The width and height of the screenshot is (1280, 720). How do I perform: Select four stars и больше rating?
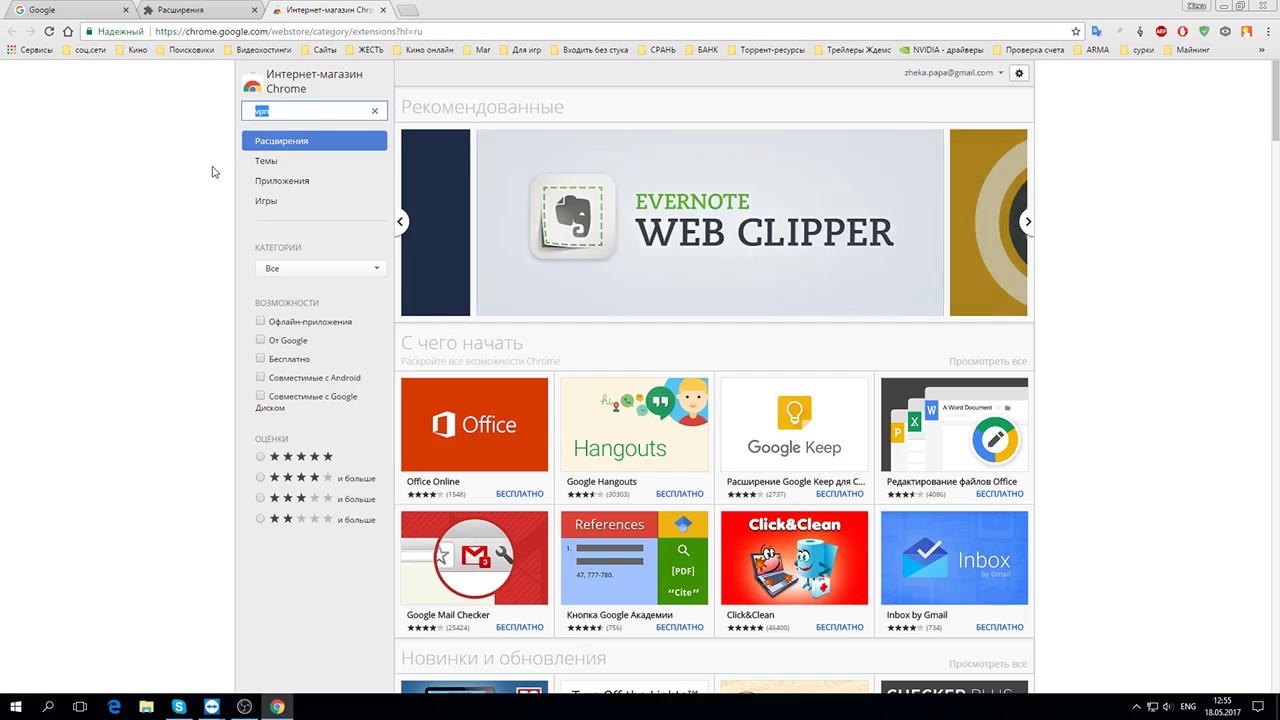260,478
